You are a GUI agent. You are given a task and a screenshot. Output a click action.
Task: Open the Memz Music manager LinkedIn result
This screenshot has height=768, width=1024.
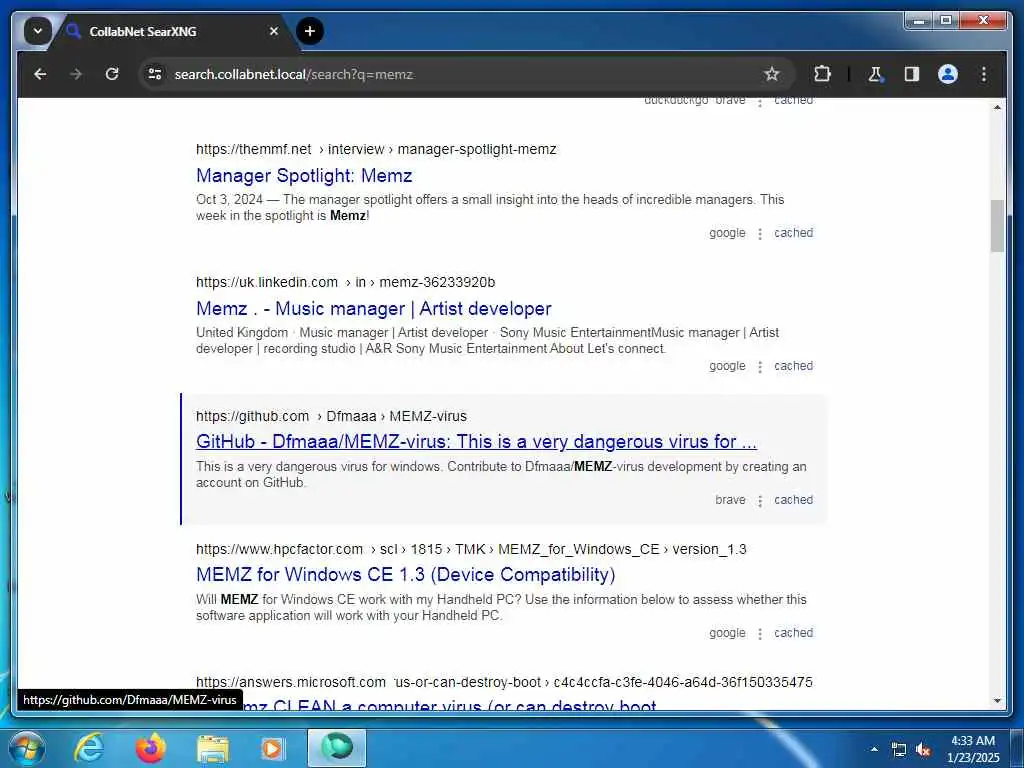coord(374,308)
